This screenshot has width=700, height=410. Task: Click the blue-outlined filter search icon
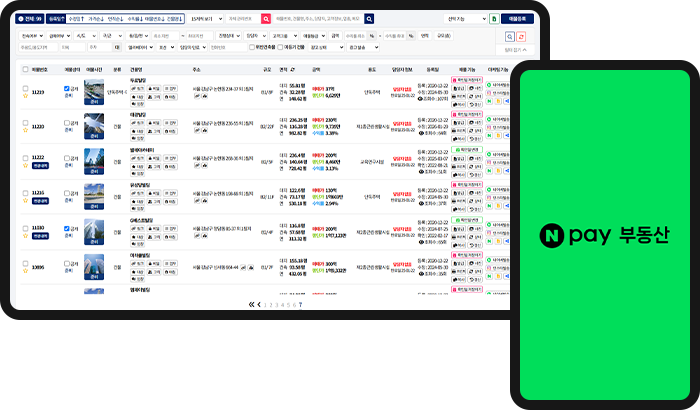510,37
